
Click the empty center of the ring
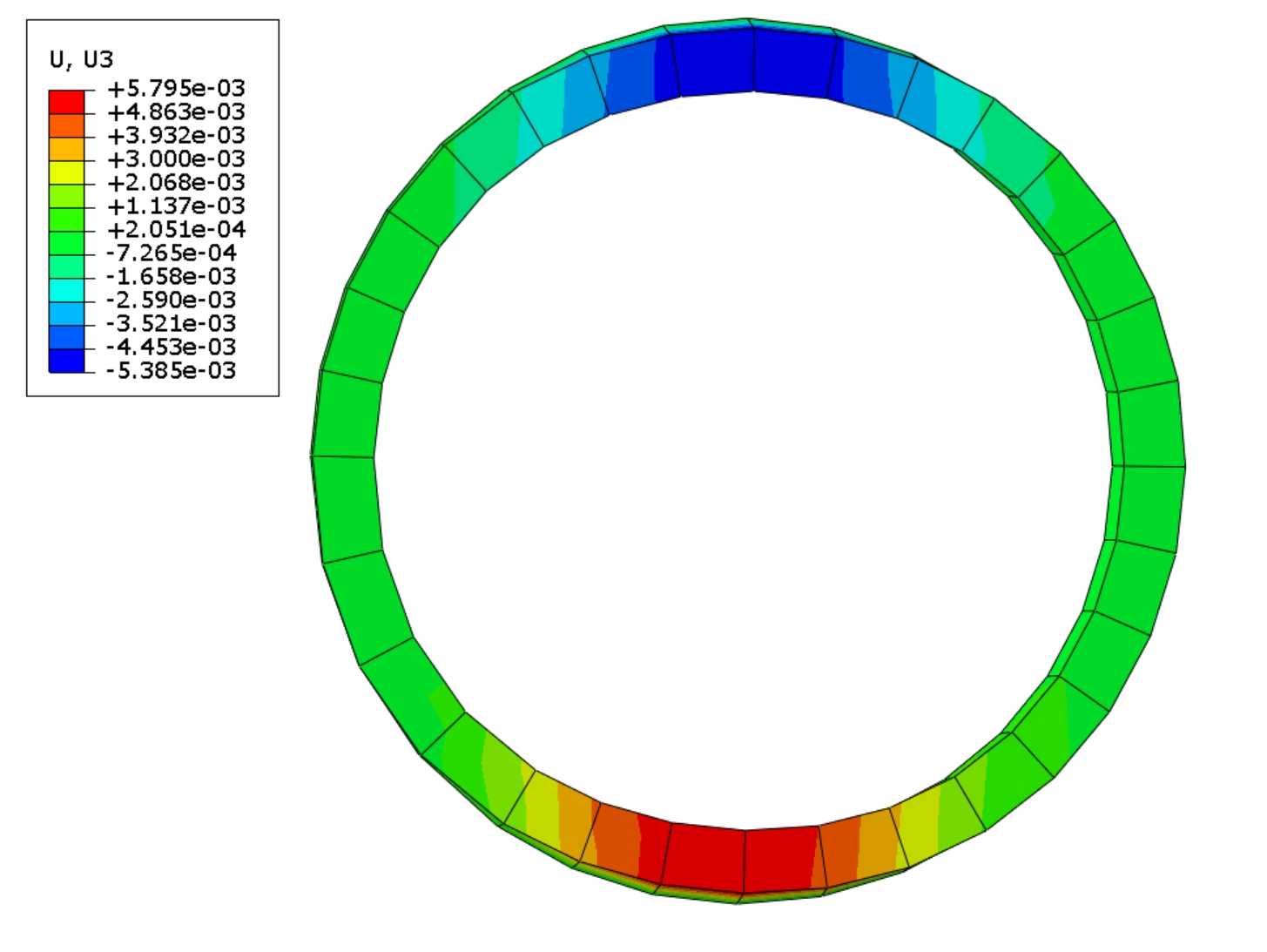pyautogui.click(x=745, y=462)
